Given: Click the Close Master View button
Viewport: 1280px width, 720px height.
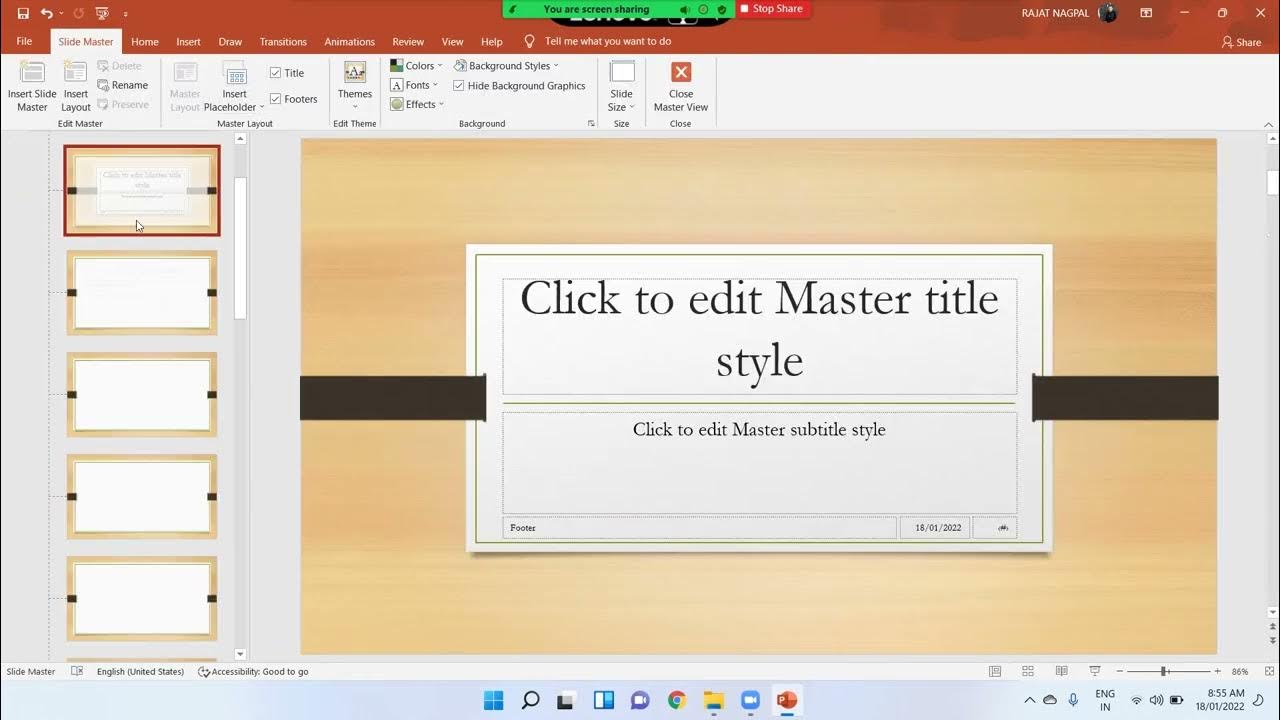Looking at the screenshot, I should tap(681, 86).
